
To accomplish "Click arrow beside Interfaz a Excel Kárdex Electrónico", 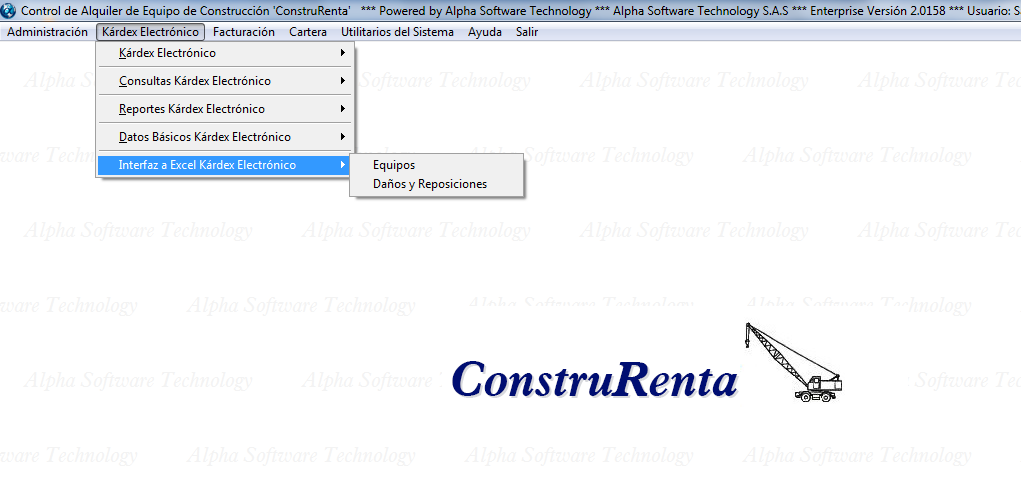I will [x=342, y=165].
